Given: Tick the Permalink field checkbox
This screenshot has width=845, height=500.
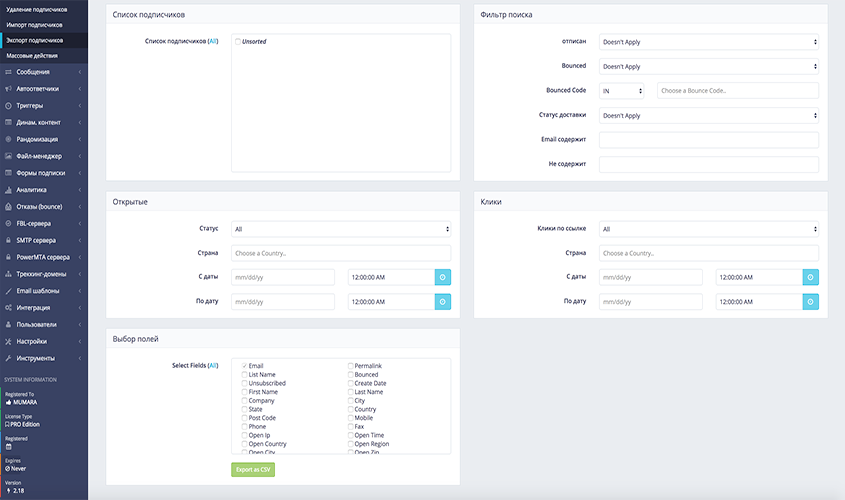Looking at the screenshot, I should (351, 366).
